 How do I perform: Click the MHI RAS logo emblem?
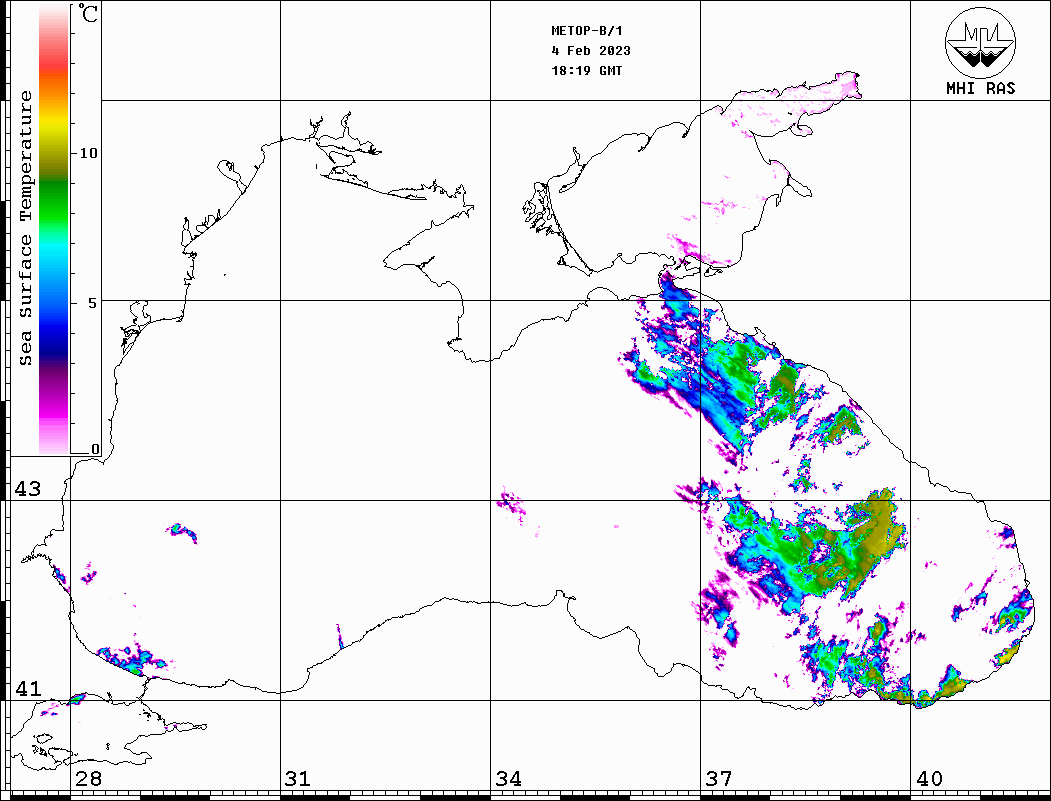coord(980,42)
